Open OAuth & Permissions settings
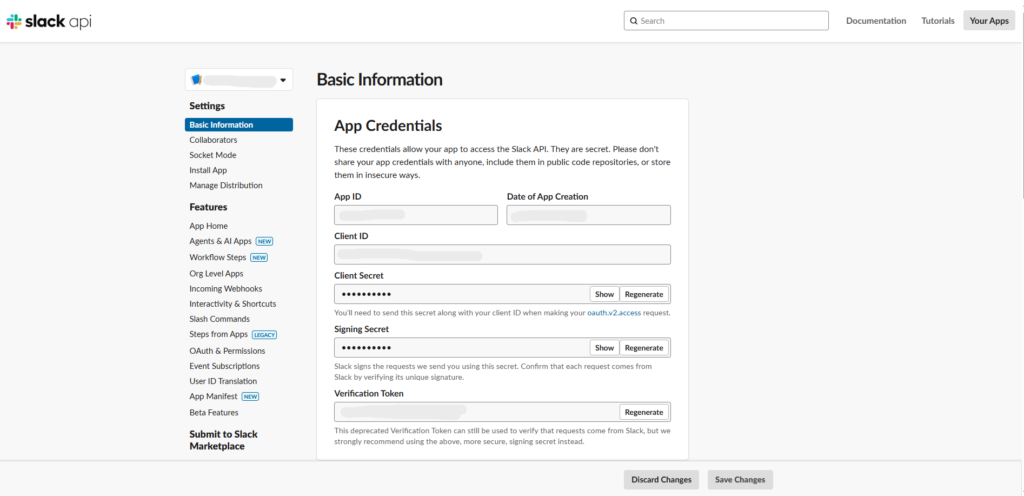Image resolution: width=1024 pixels, height=496 pixels. (227, 351)
